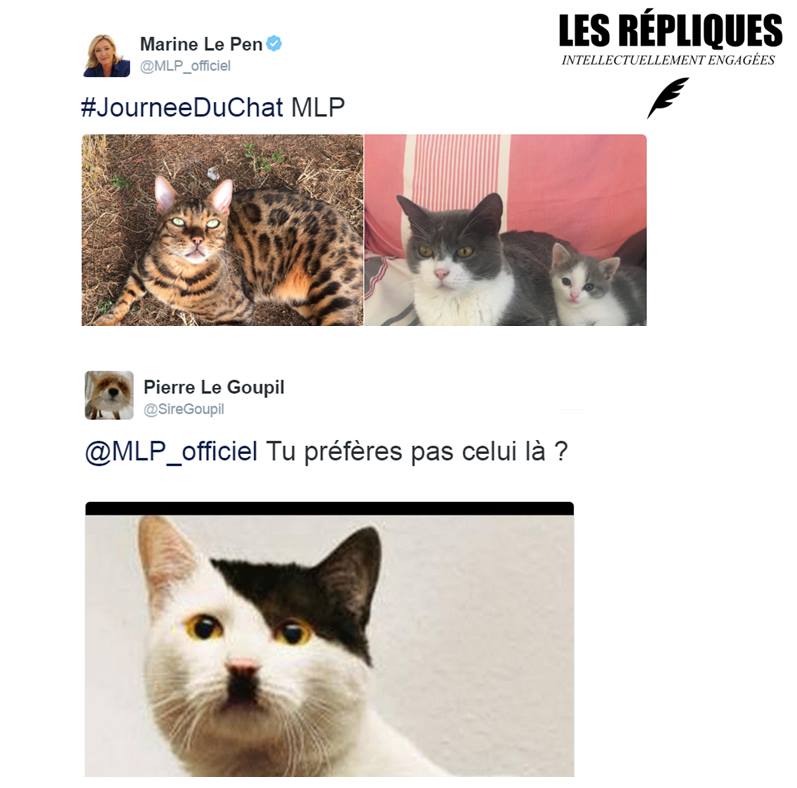Open the #JourneeDuChat hashtag
The height and width of the screenshot is (788, 797).
point(182,108)
